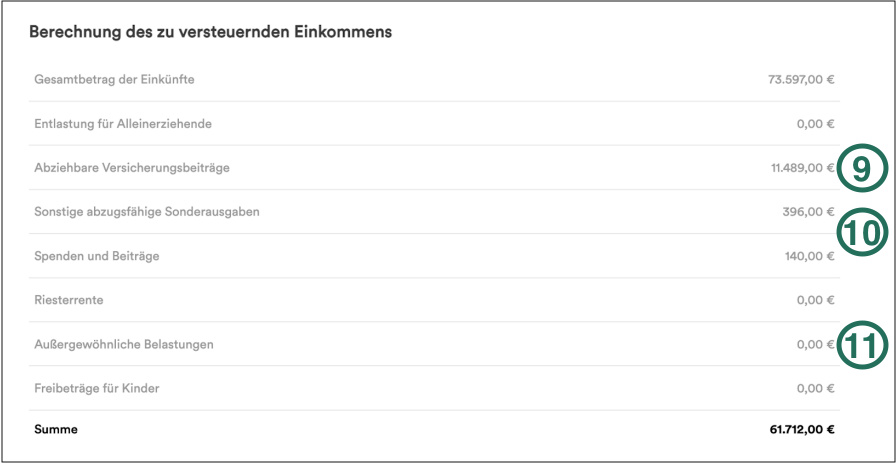The height and width of the screenshot is (464, 896).
Task: Click Freibeträge für Kinder label
Action: point(97,389)
